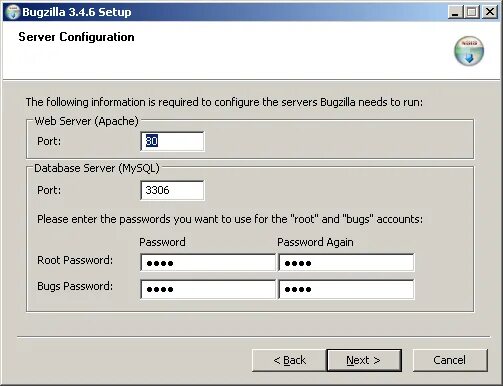
Task: Click the Bugzilla installer globe icon in header
Action: (469, 51)
